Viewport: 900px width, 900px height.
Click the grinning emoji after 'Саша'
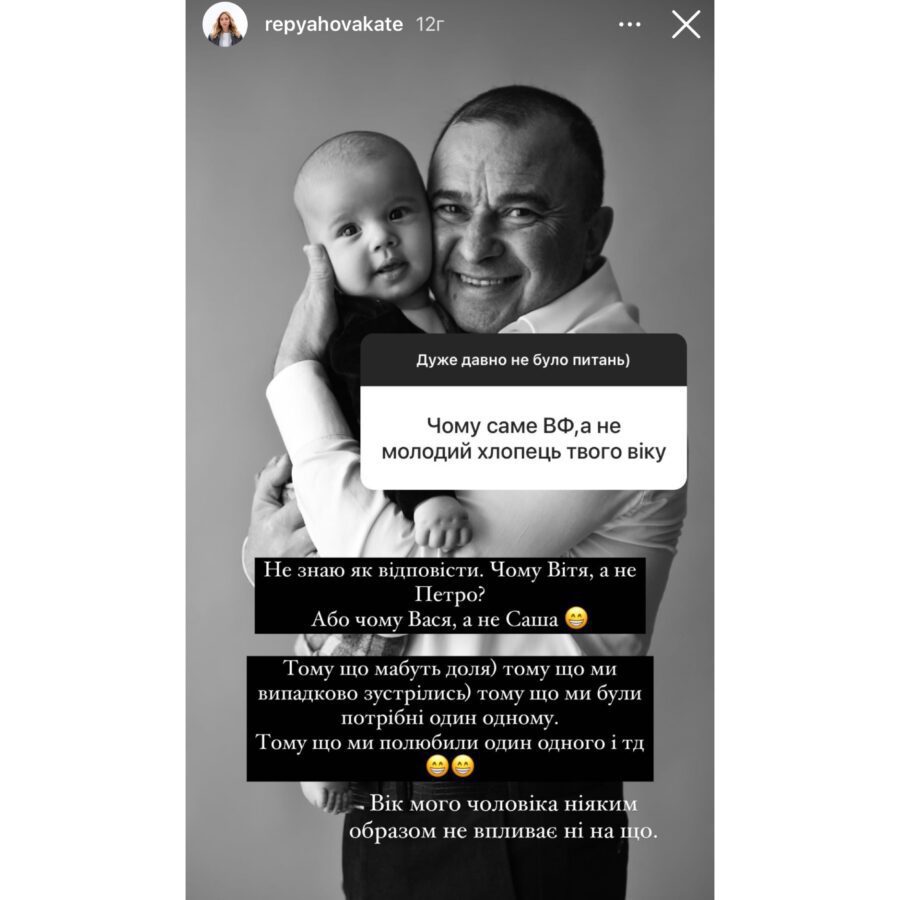click(x=576, y=619)
